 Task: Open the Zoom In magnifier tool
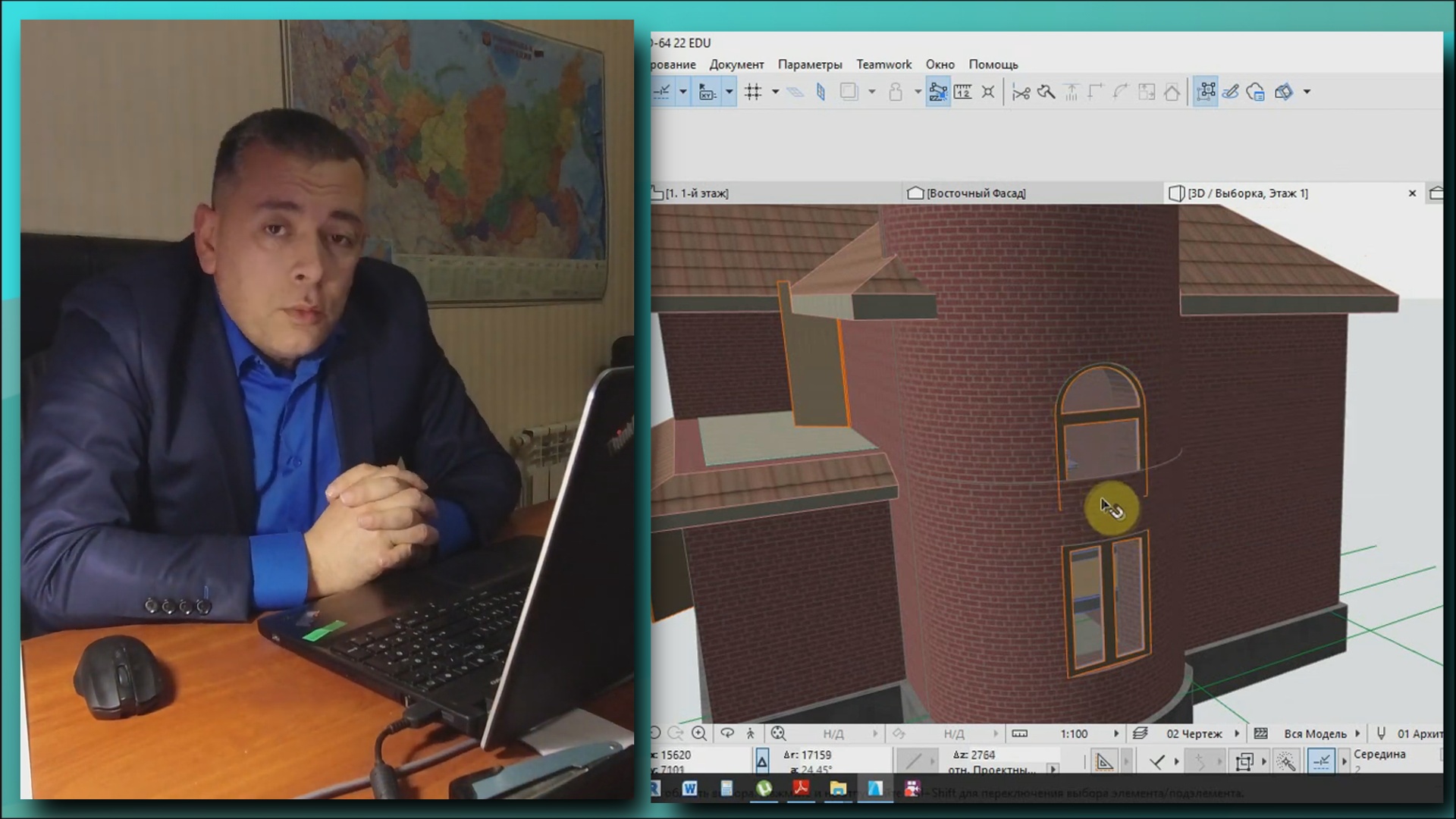coord(699,733)
